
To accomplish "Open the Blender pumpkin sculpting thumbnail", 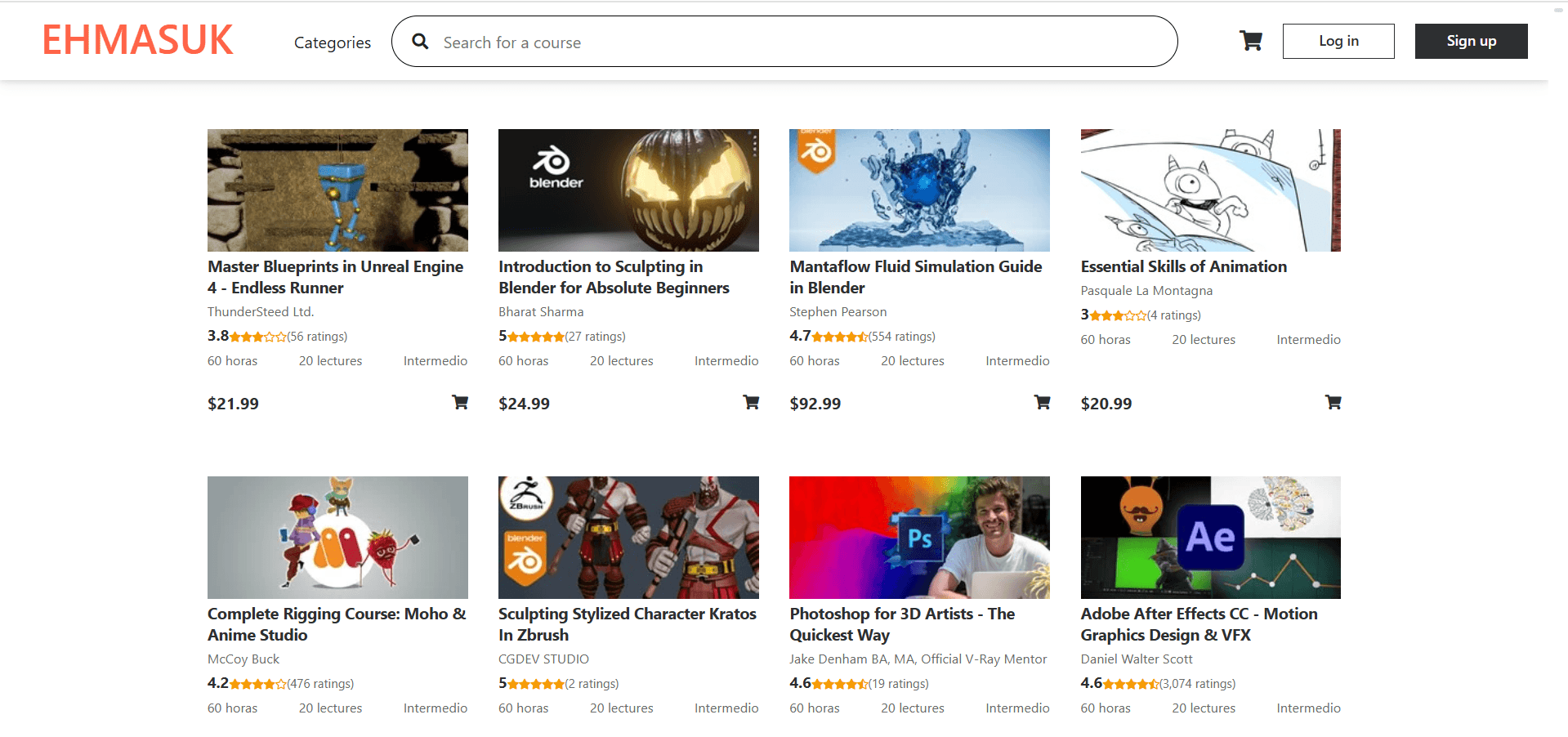I will [628, 190].
